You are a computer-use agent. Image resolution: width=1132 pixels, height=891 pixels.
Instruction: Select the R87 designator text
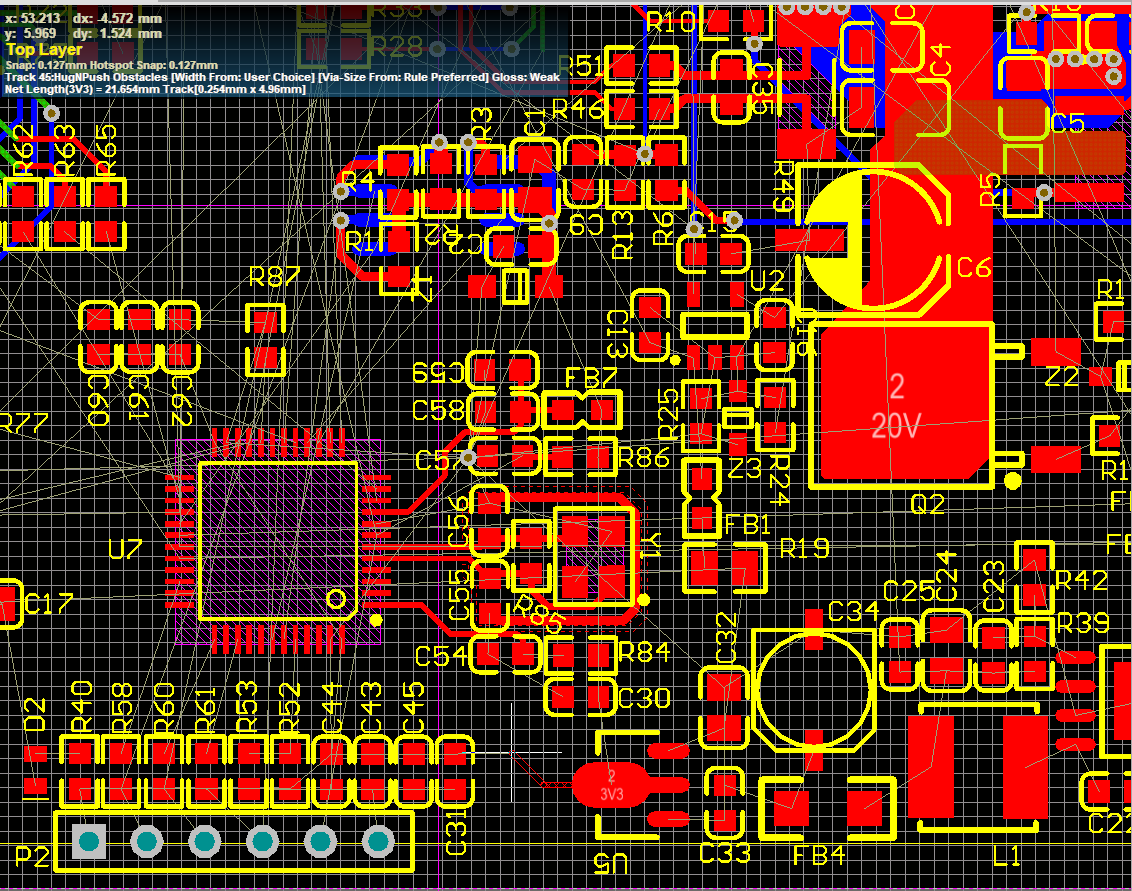coord(274,276)
